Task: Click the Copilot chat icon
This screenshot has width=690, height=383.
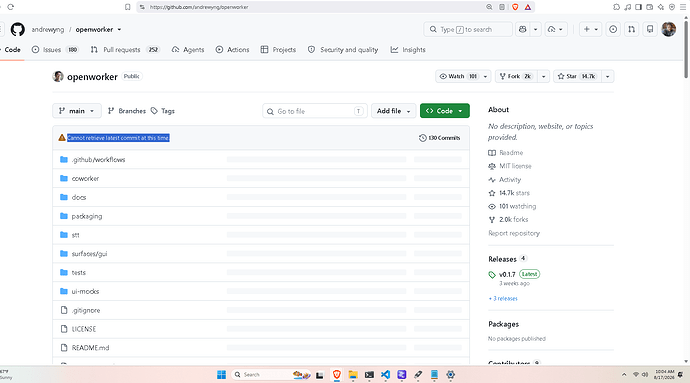Action: pos(522,29)
